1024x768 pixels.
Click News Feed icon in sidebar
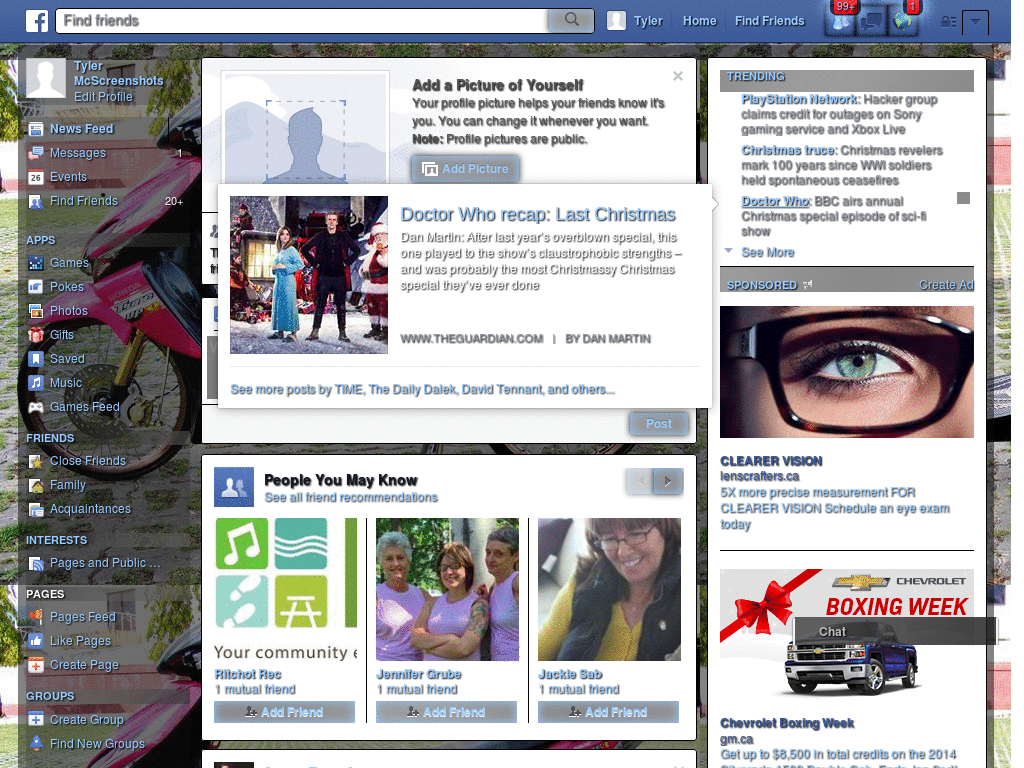click(36, 129)
